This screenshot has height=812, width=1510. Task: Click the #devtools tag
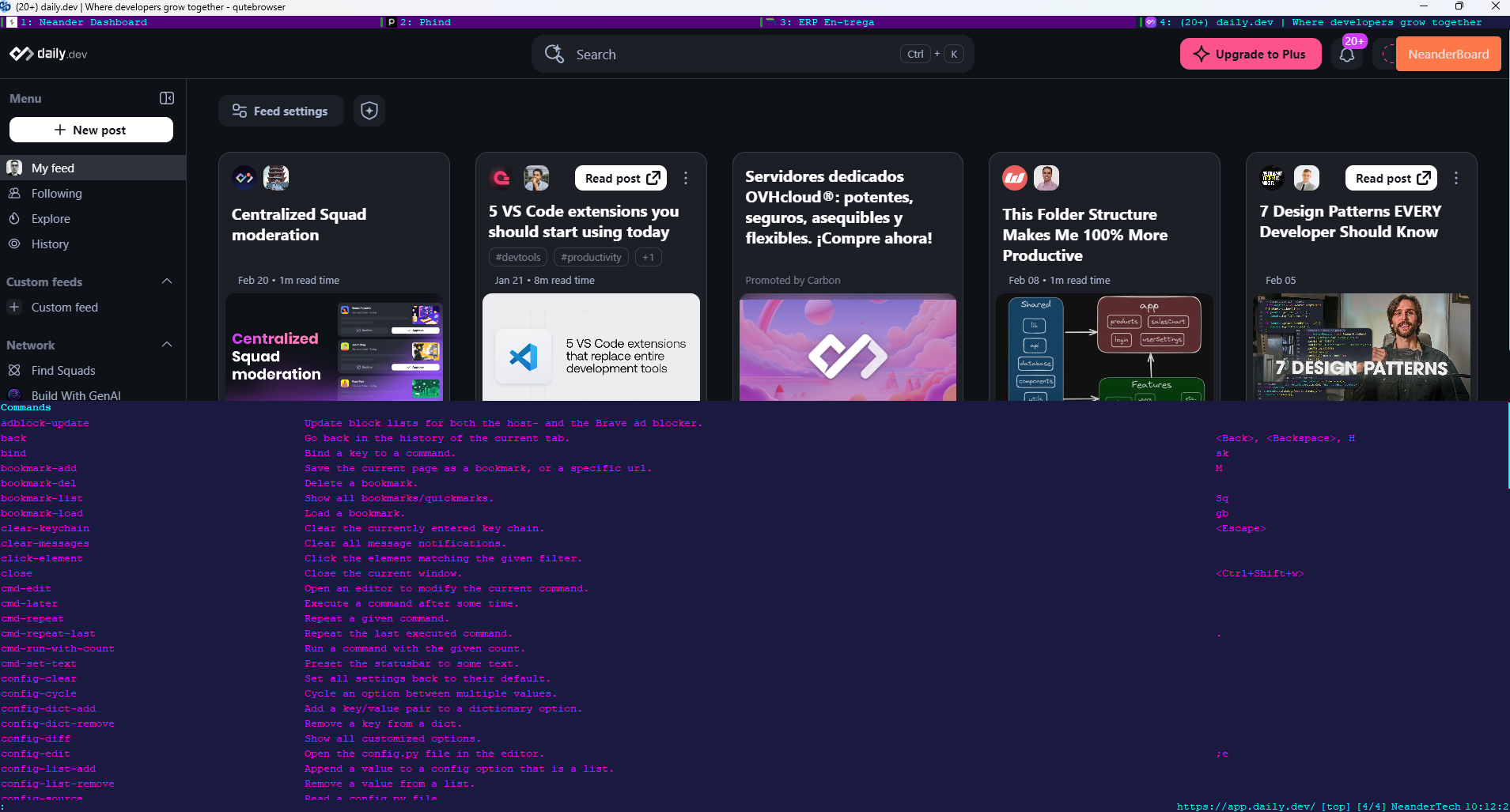pyautogui.click(x=518, y=257)
